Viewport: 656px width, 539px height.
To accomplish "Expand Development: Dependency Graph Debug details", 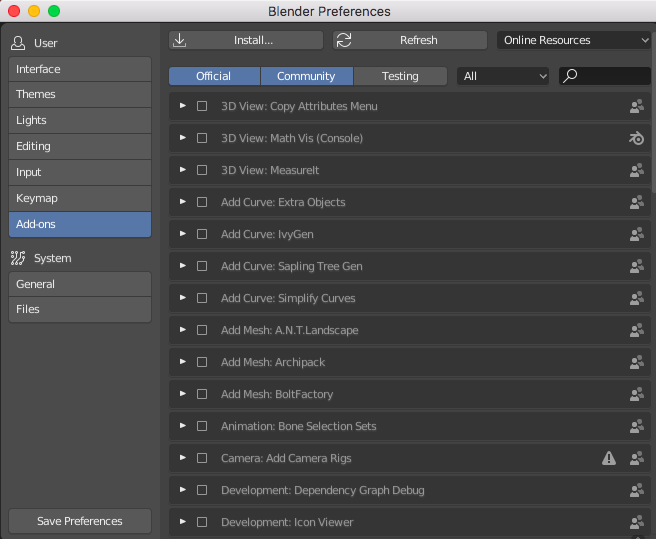I will point(183,490).
